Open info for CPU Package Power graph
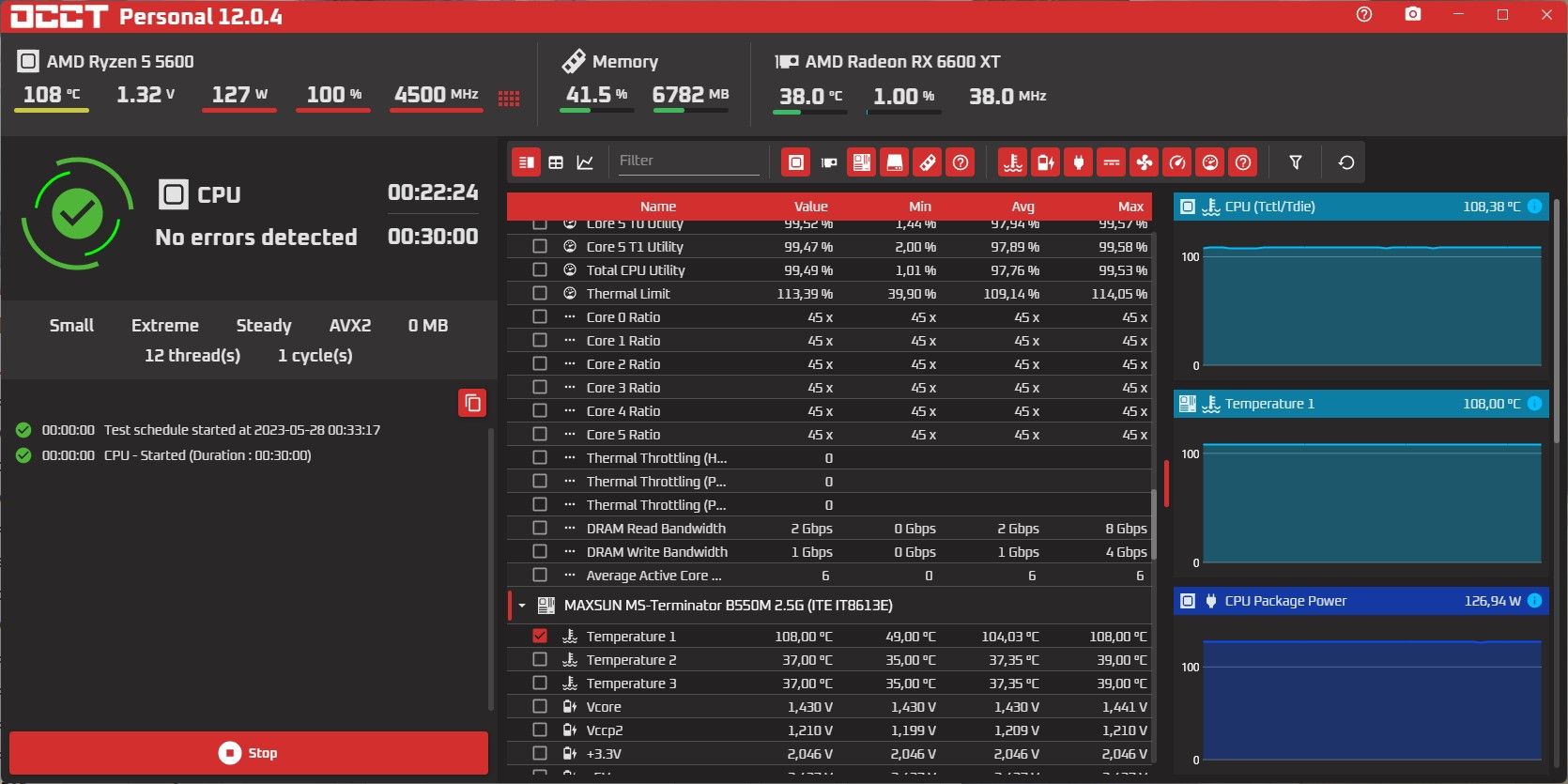1568x784 pixels. [1535, 601]
